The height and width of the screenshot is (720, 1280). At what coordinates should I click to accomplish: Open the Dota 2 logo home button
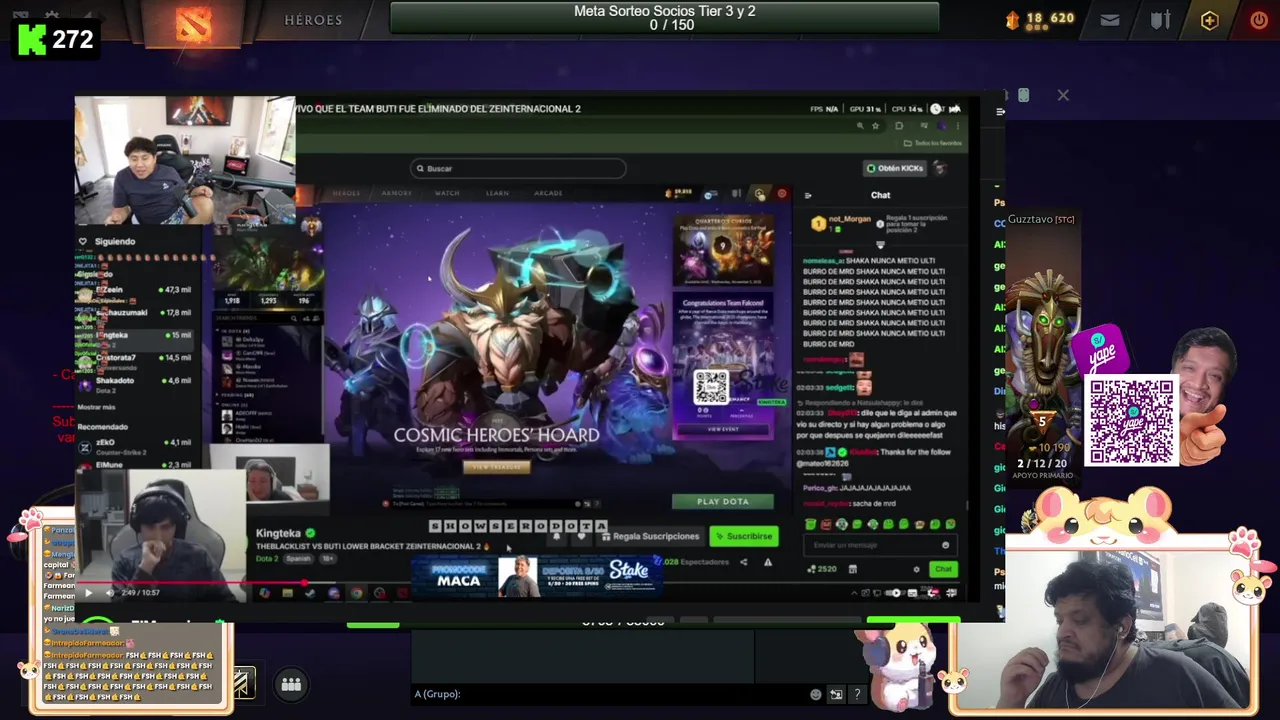194,25
